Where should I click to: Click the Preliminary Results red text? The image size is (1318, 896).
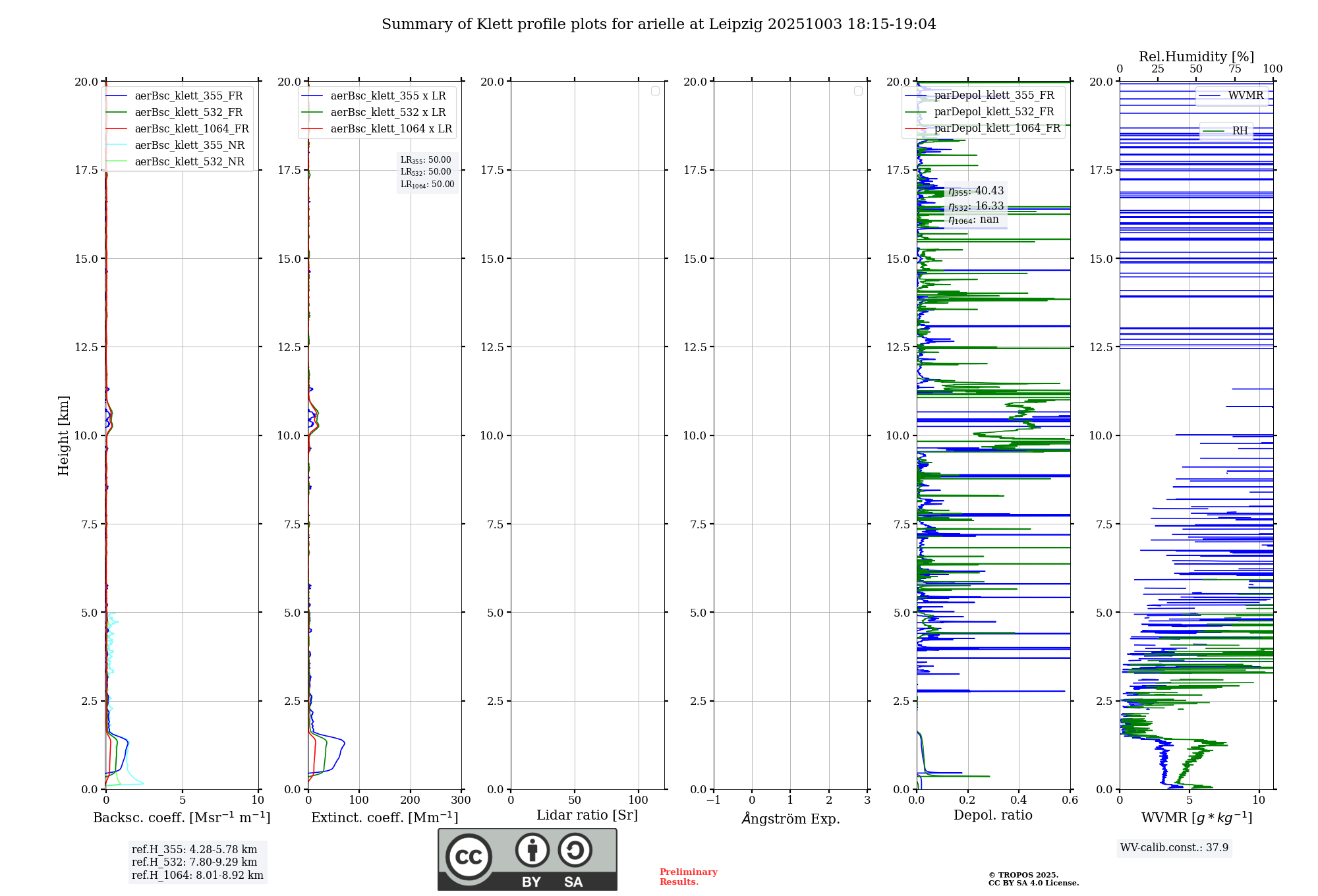click(x=688, y=877)
